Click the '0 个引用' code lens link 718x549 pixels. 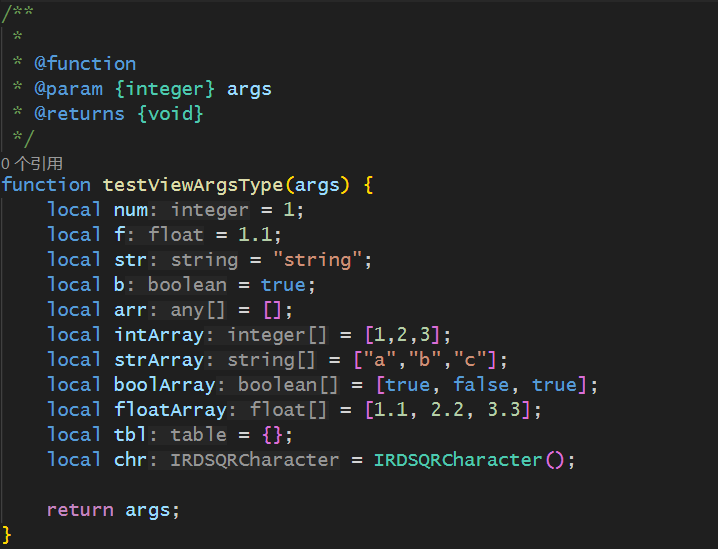(x=32, y=163)
